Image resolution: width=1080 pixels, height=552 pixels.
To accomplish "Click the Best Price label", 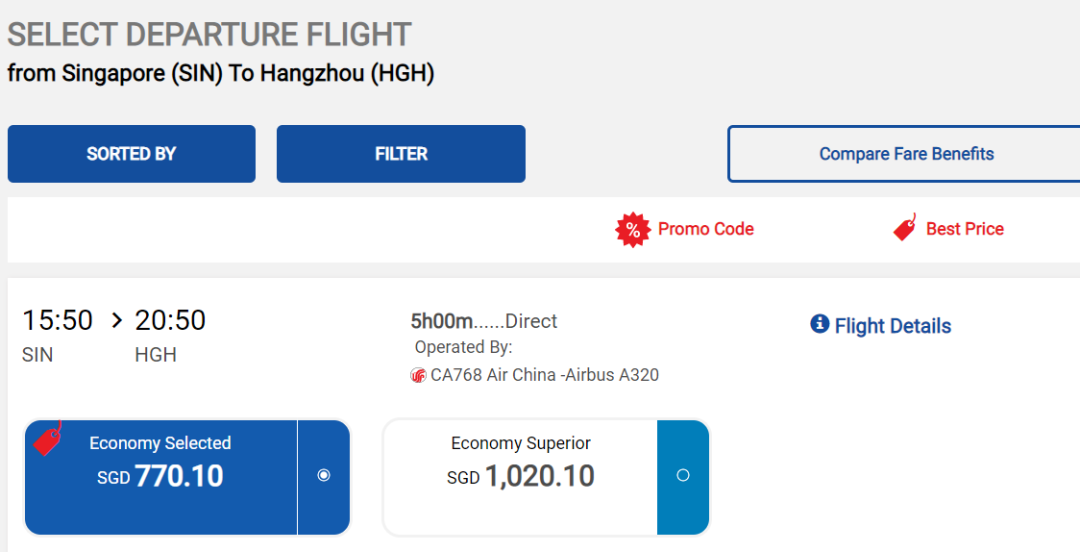I will pos(964,229).
